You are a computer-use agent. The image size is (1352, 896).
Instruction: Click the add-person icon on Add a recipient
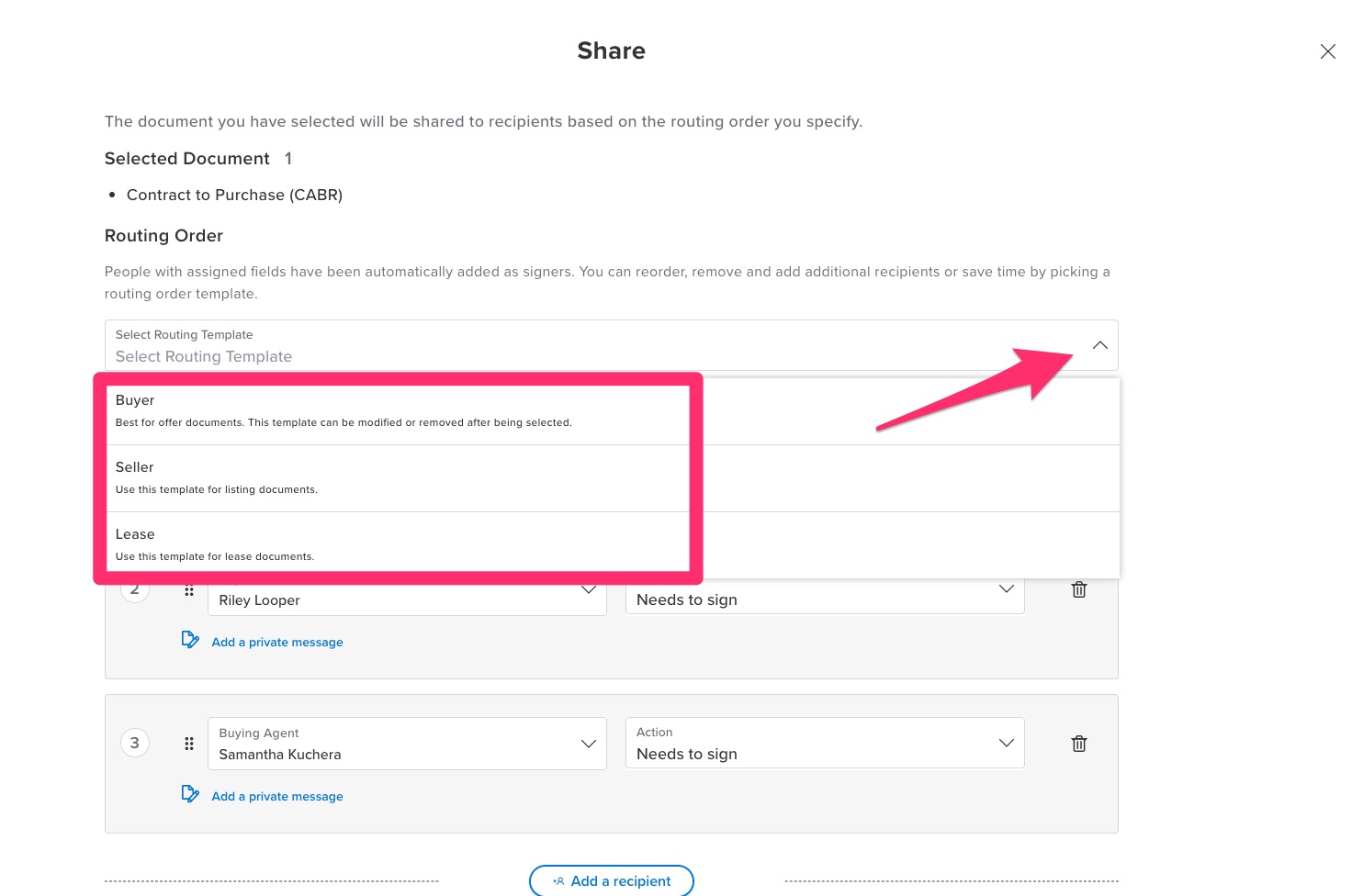click(558, 880)
